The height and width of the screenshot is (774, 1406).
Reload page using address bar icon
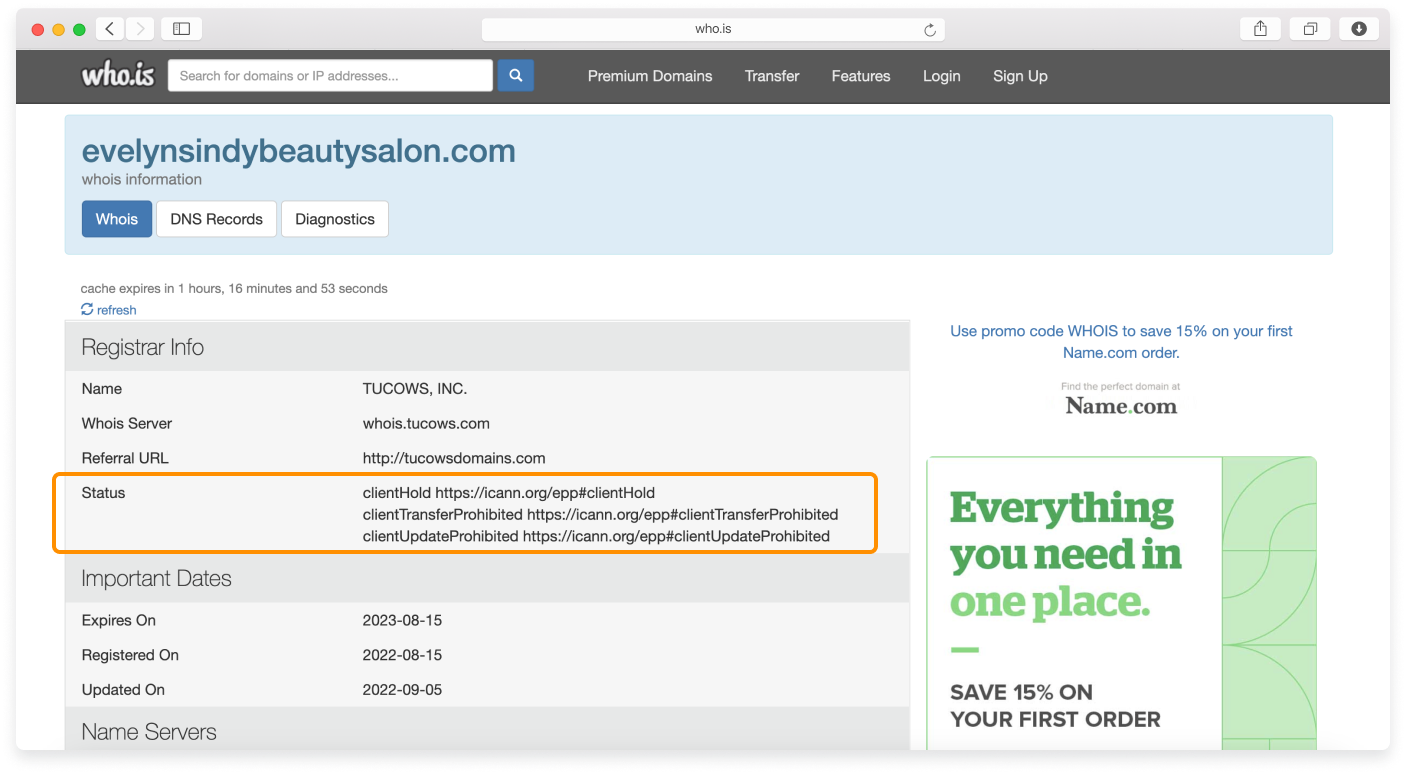tap(929, 30)
